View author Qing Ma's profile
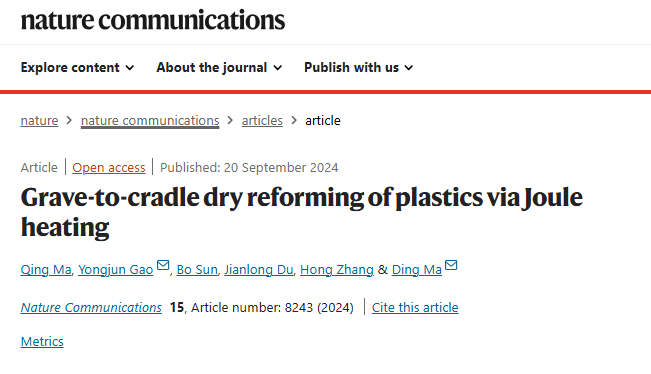 [x=46, y=269]
